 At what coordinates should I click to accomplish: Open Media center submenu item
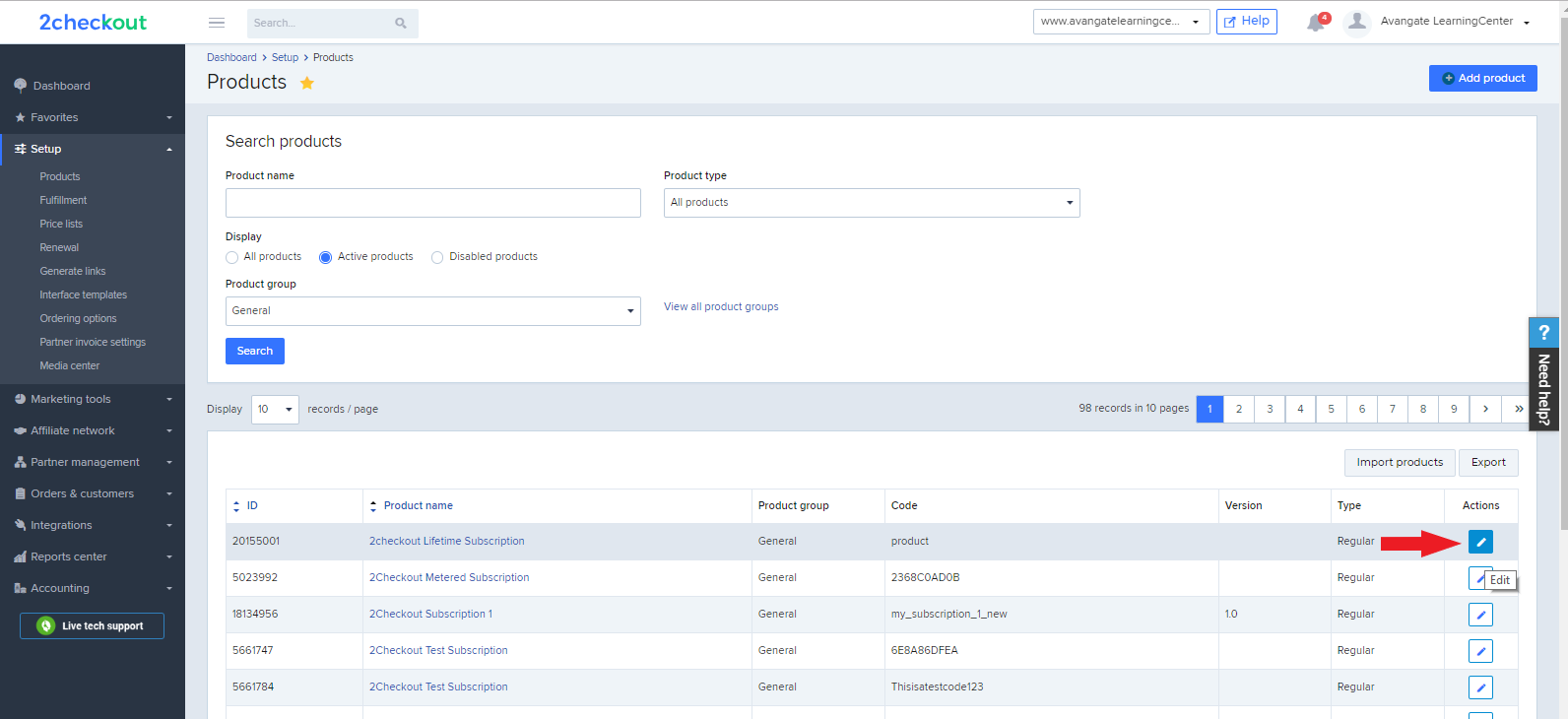tap(70, 366)
